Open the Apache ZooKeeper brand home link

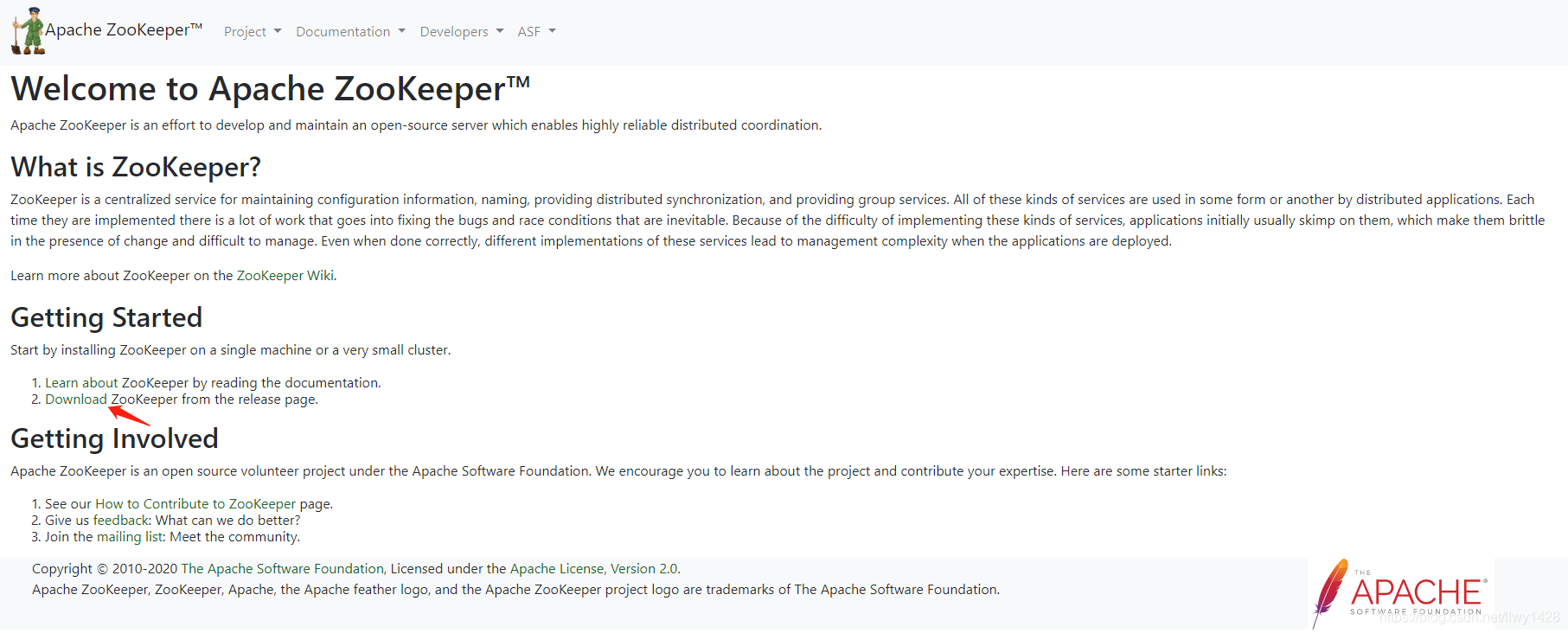pos(124,30)
